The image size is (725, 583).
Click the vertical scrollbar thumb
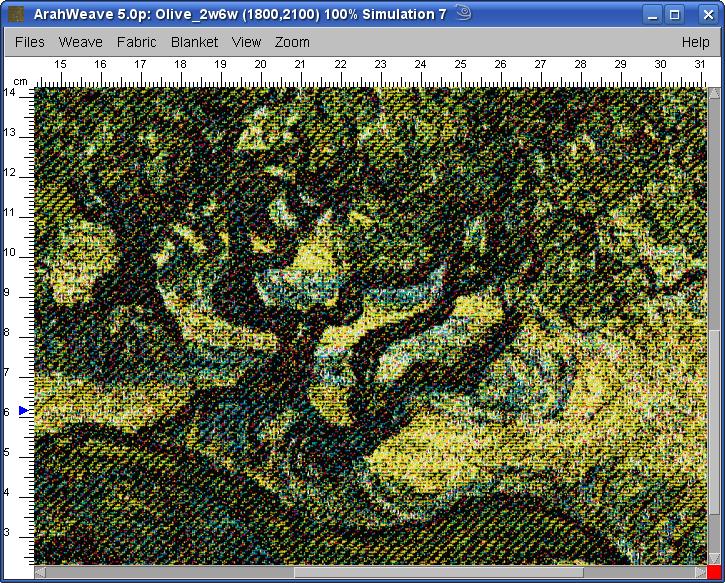point(714,421)
